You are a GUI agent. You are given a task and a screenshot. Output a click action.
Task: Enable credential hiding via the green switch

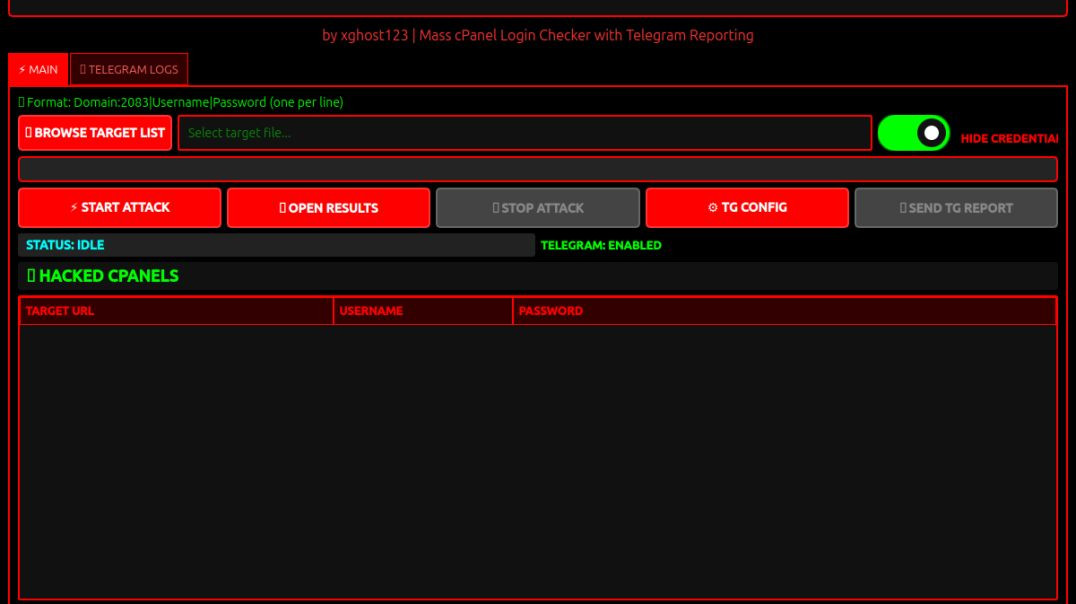(x=912, y=132)
